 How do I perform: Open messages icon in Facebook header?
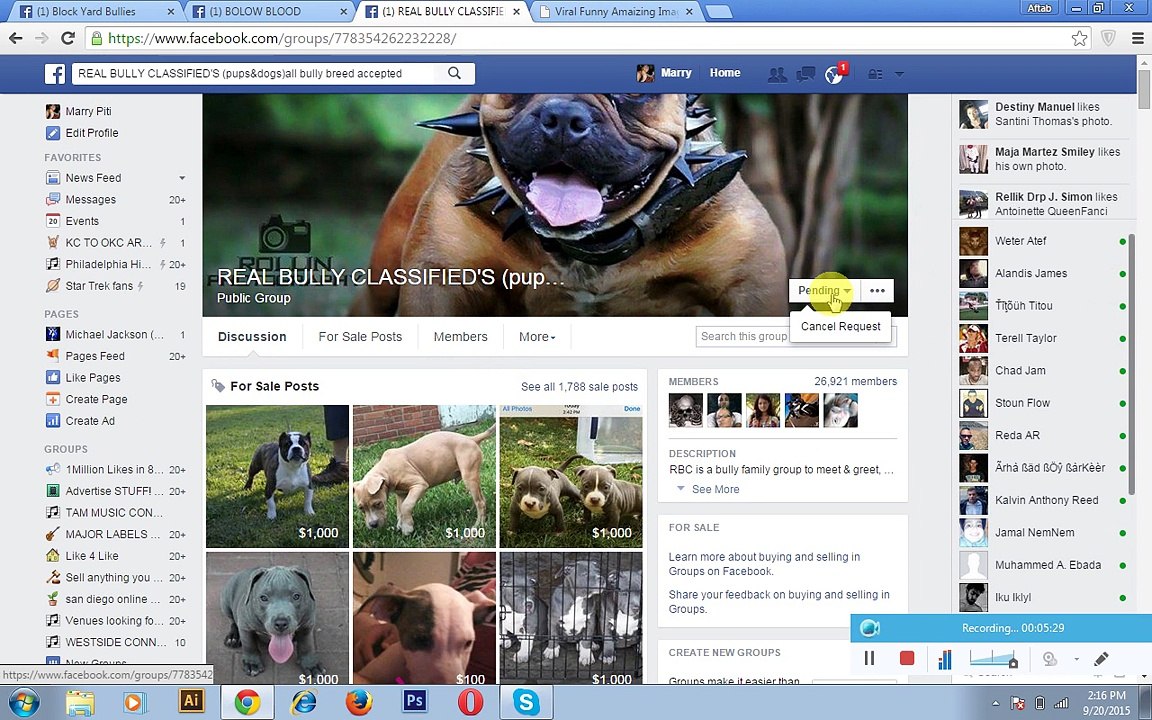[806, 74]
